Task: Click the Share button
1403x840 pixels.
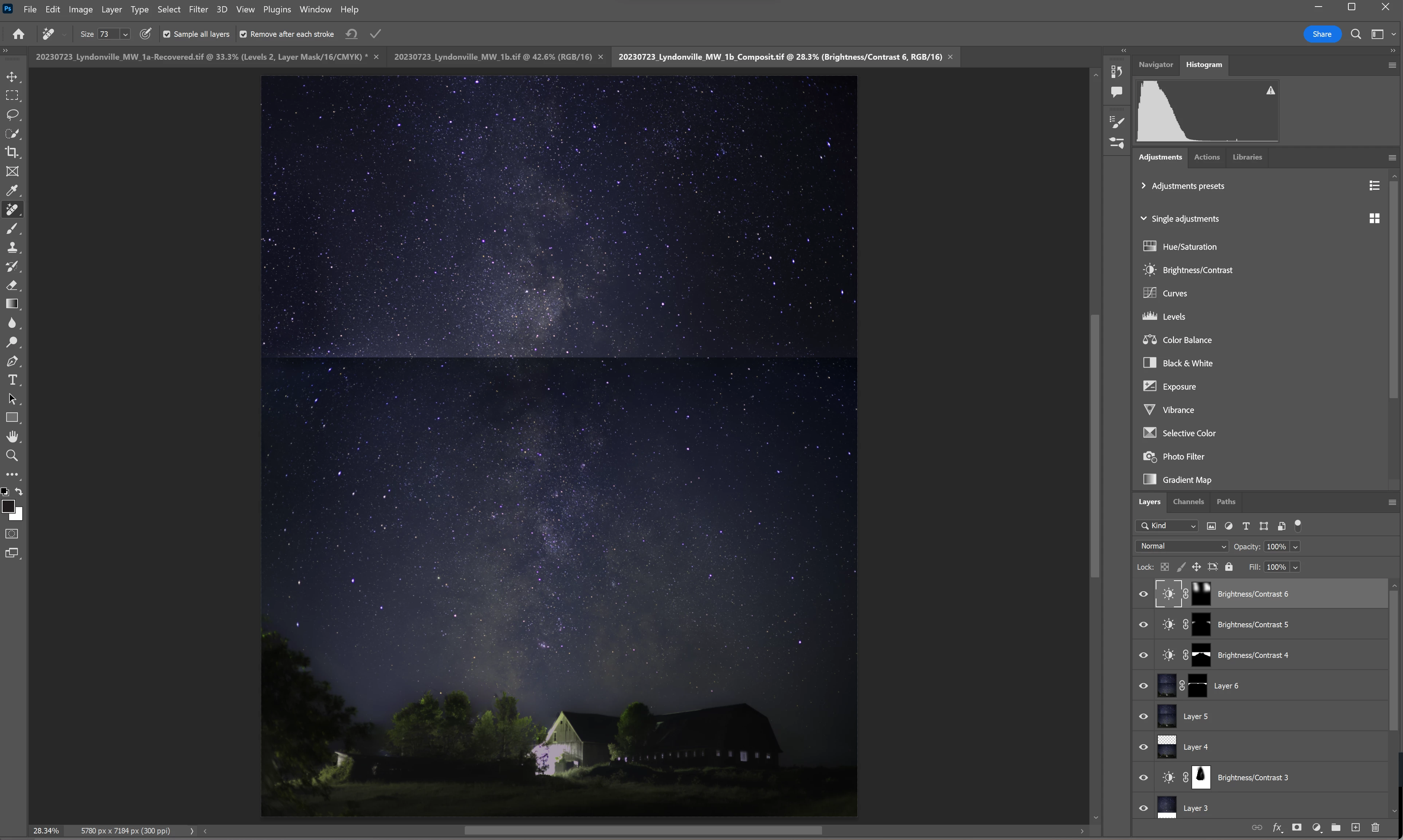Action: pos(1321,34)
